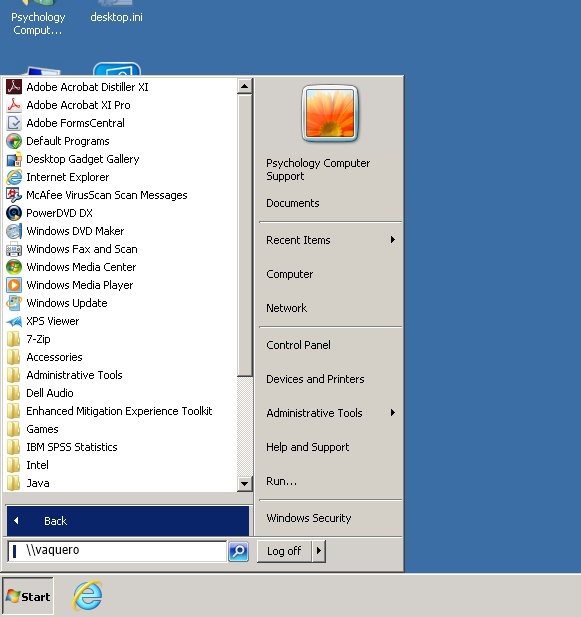Open Adobe FormsCentral icon
The image size is (581, 617).
14,123
